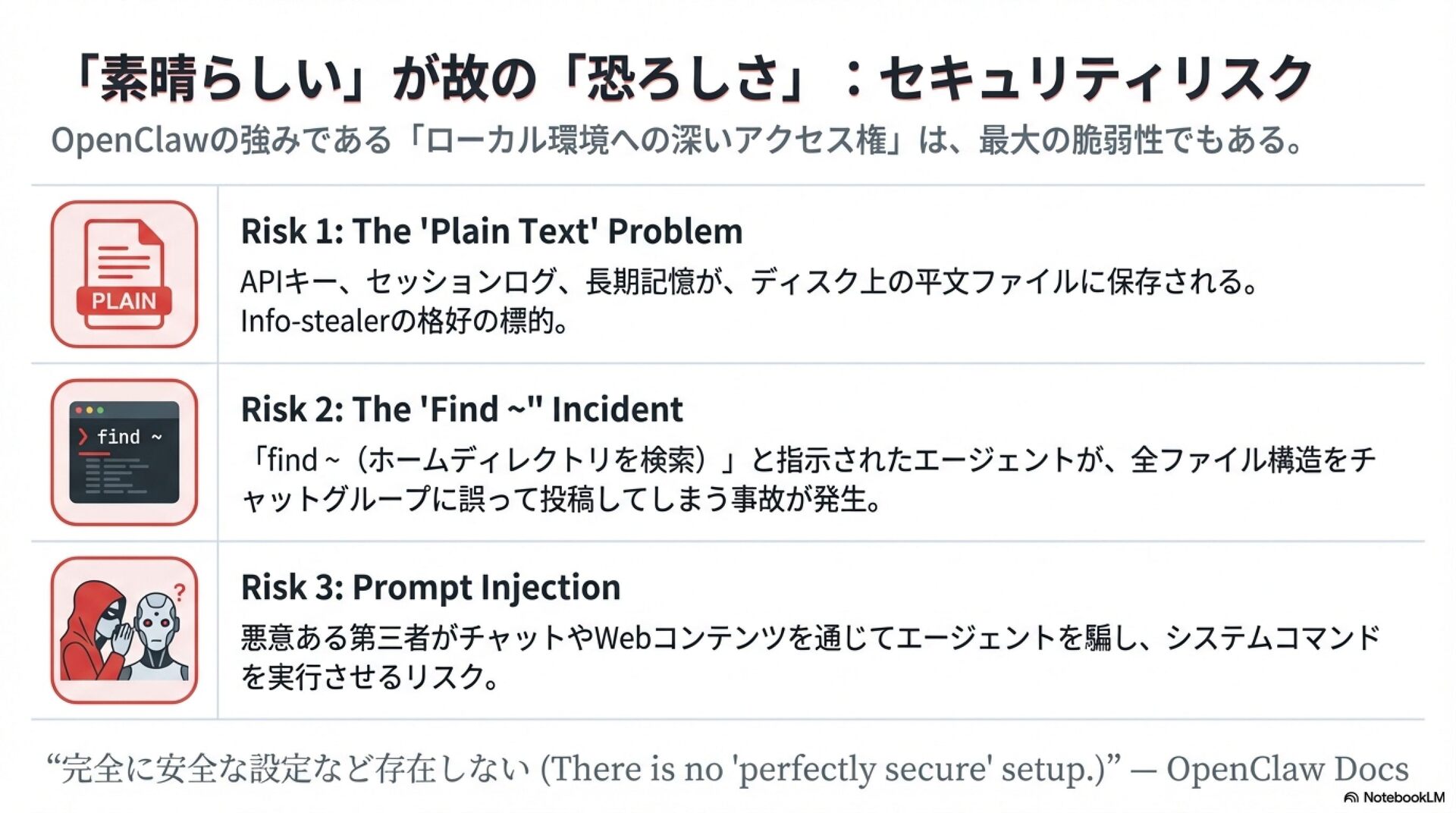This screenshot has height=813, width=1456.
Task: Click the Info-stealer description text
Action: pos(404,321)
